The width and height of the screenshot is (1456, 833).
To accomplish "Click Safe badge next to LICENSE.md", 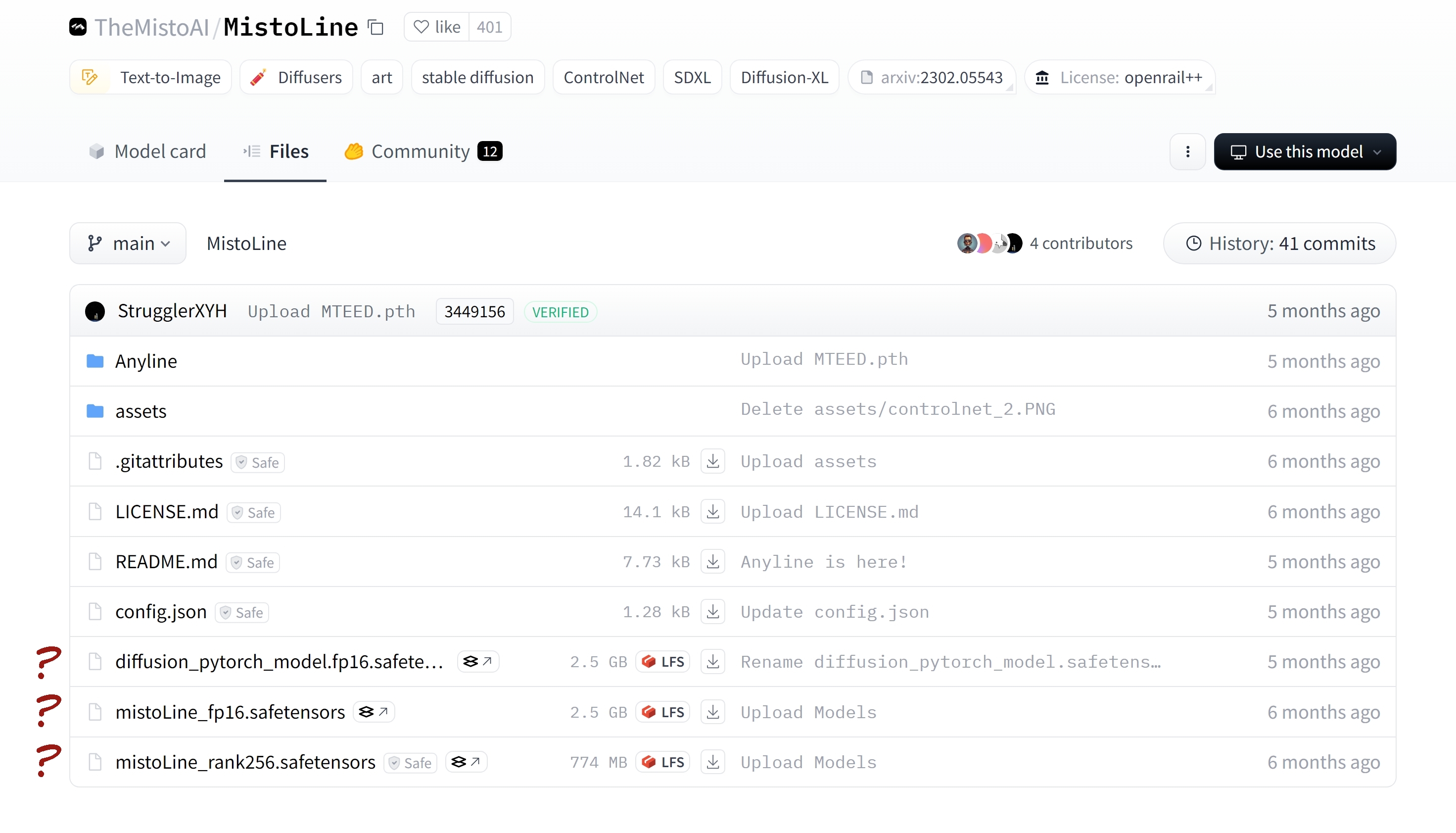I will tap(254, 513).
